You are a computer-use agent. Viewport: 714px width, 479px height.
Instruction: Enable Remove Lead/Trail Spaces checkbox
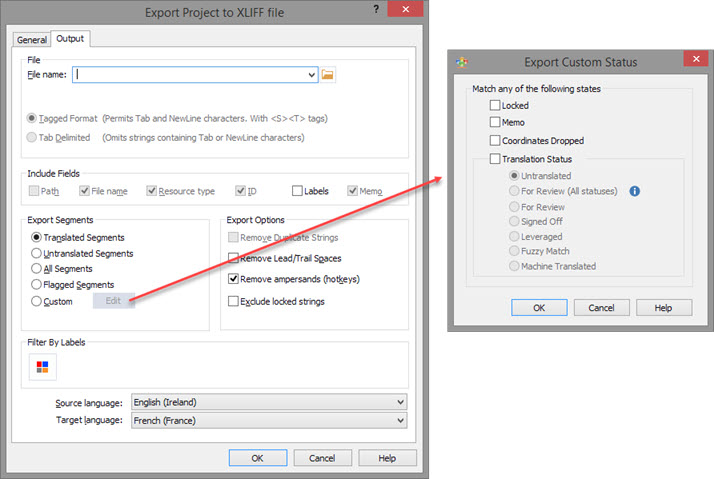pos(233,258)
